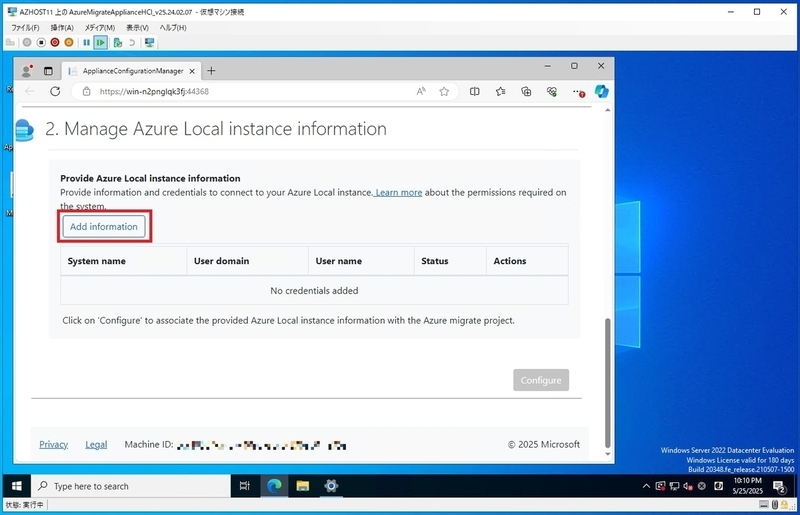The image size is (800, 515).
Task: Click the Edge taskbar icon
Action: click(x=274, y=486)
